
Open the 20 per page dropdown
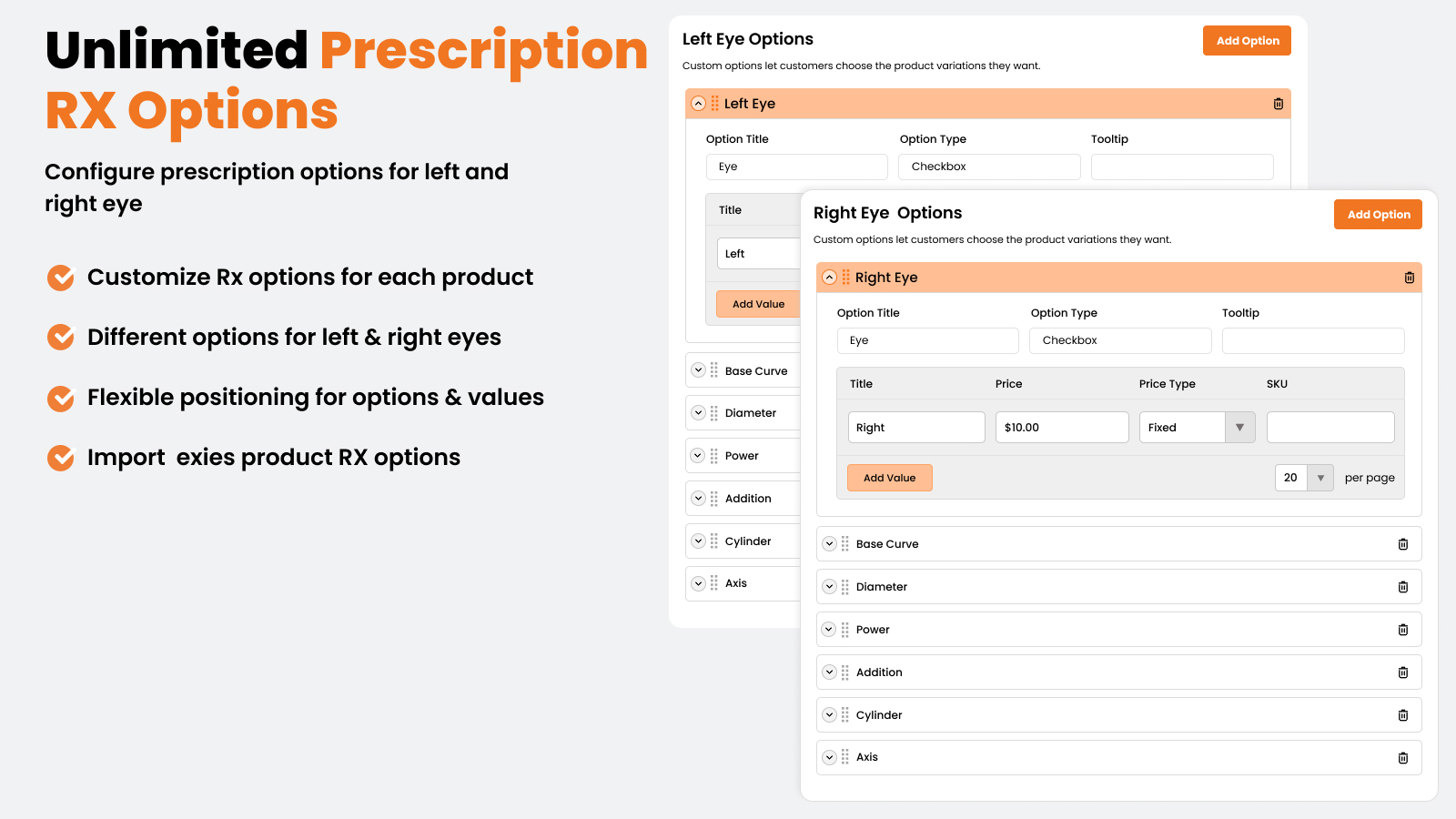pyautogui.click(x=1320, y=478)
